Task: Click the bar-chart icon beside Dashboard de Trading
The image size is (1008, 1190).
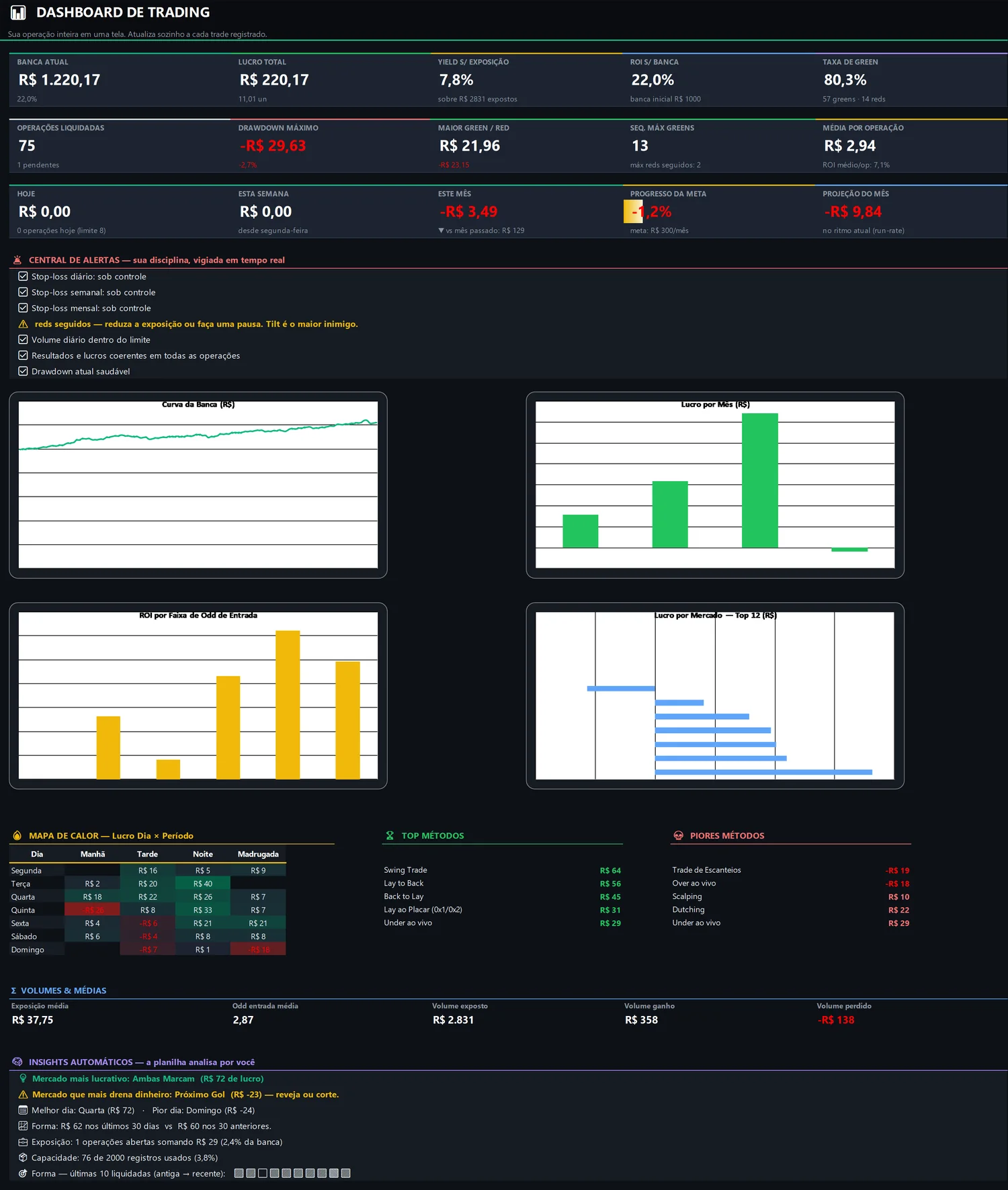Action: 18,13
